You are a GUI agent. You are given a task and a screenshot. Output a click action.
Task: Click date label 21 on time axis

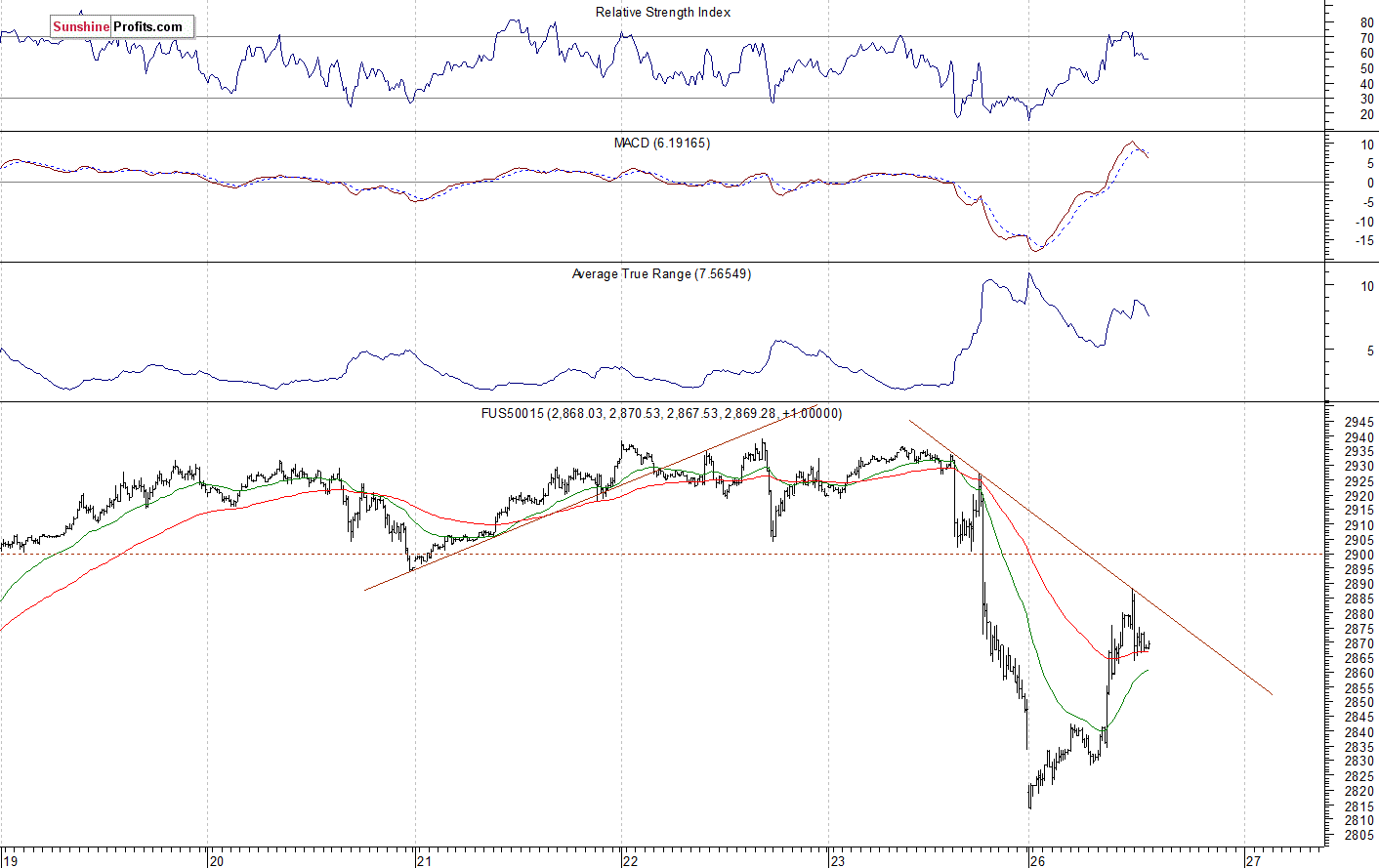coord(424,861)
